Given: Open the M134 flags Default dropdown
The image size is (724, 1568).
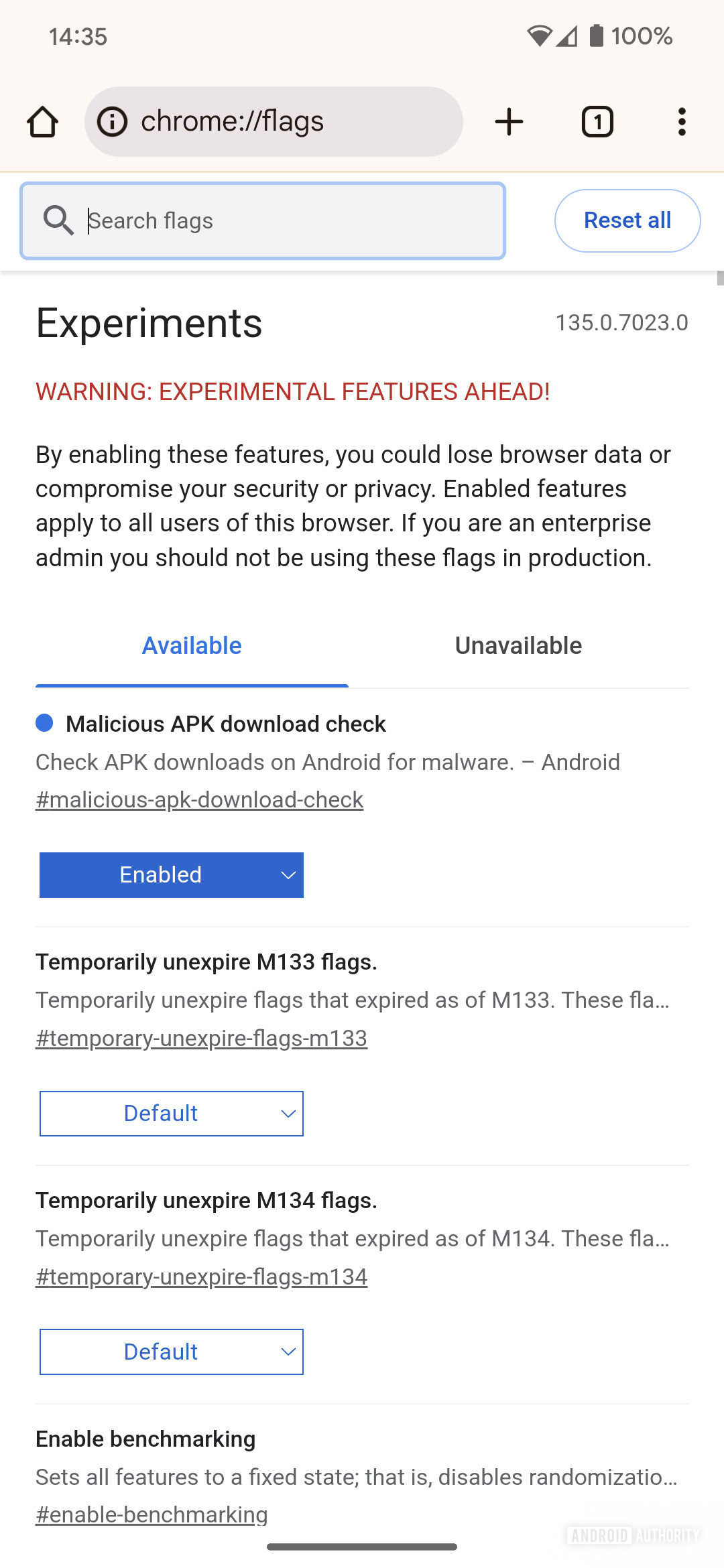Looking at the screenshot, I should click(x=172, y=1352).
